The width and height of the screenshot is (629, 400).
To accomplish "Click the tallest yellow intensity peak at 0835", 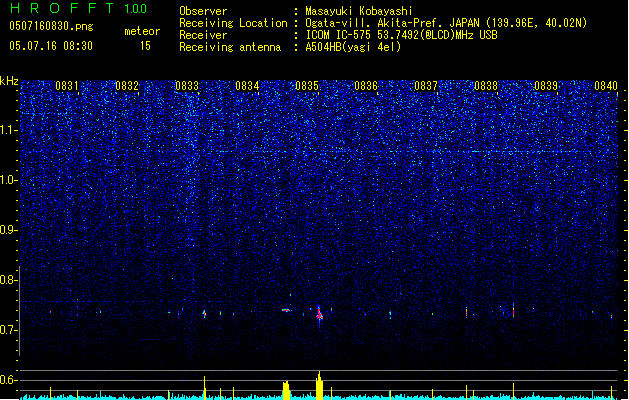I will (x=319, y=385).
